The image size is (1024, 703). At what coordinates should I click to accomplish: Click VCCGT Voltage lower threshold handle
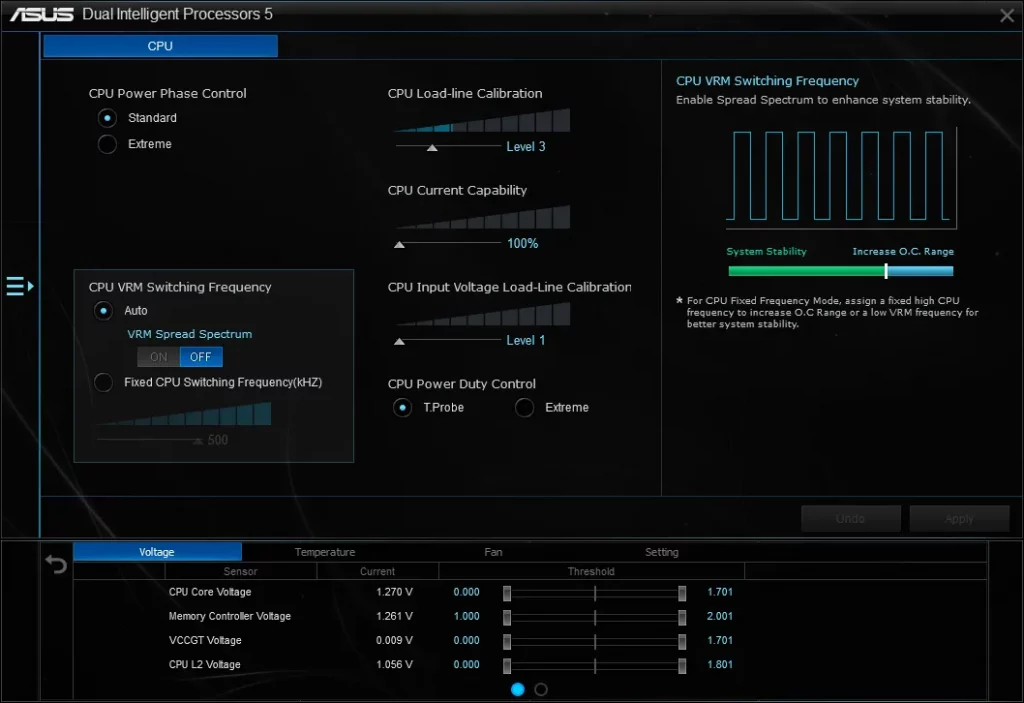507,642
